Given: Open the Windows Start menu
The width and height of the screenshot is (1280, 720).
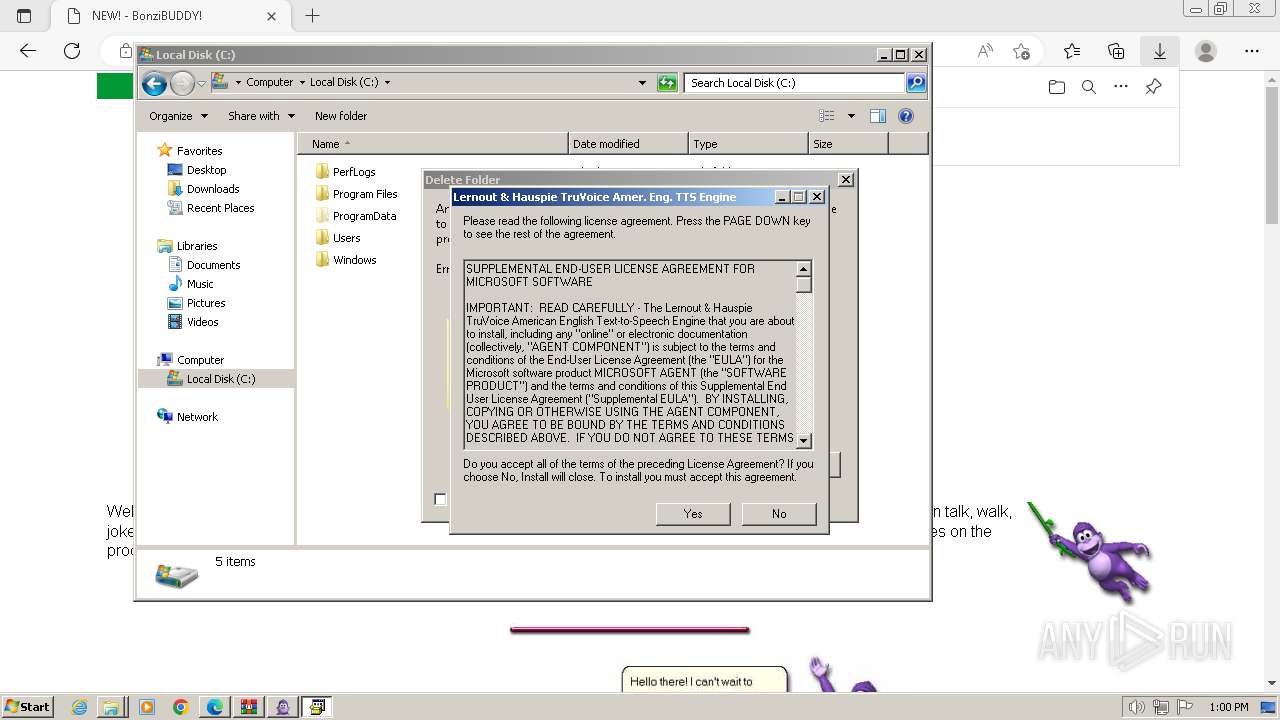Looking at the screenshot, I should click(27, 707).
